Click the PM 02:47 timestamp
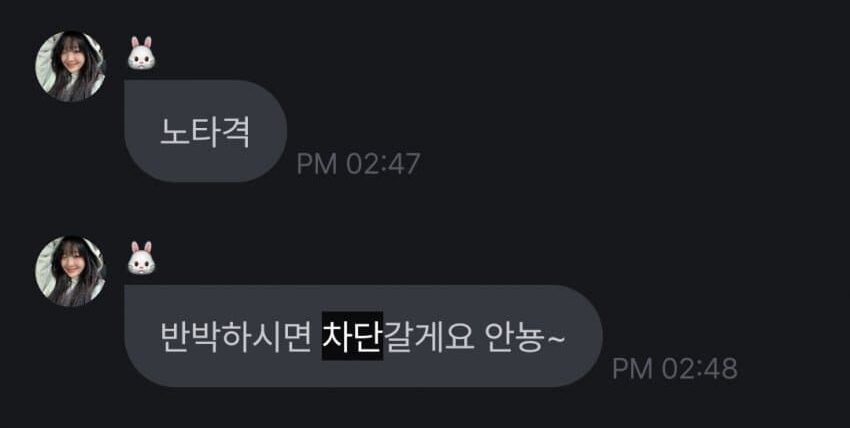 click(358, 164)
